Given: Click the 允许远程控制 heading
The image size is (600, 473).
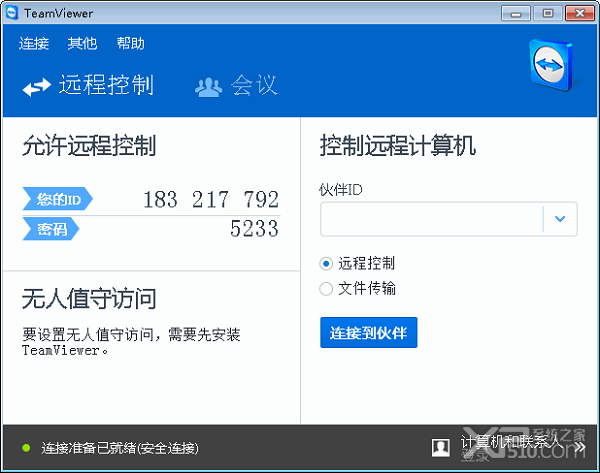Looking at the screenshot, I should click(89, 145).
